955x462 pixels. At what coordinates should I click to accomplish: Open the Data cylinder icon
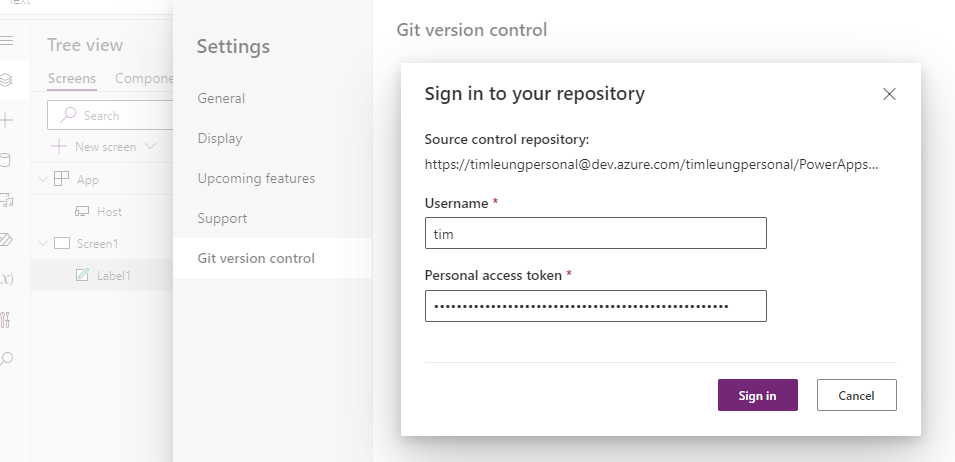click(x=5, y=160)
